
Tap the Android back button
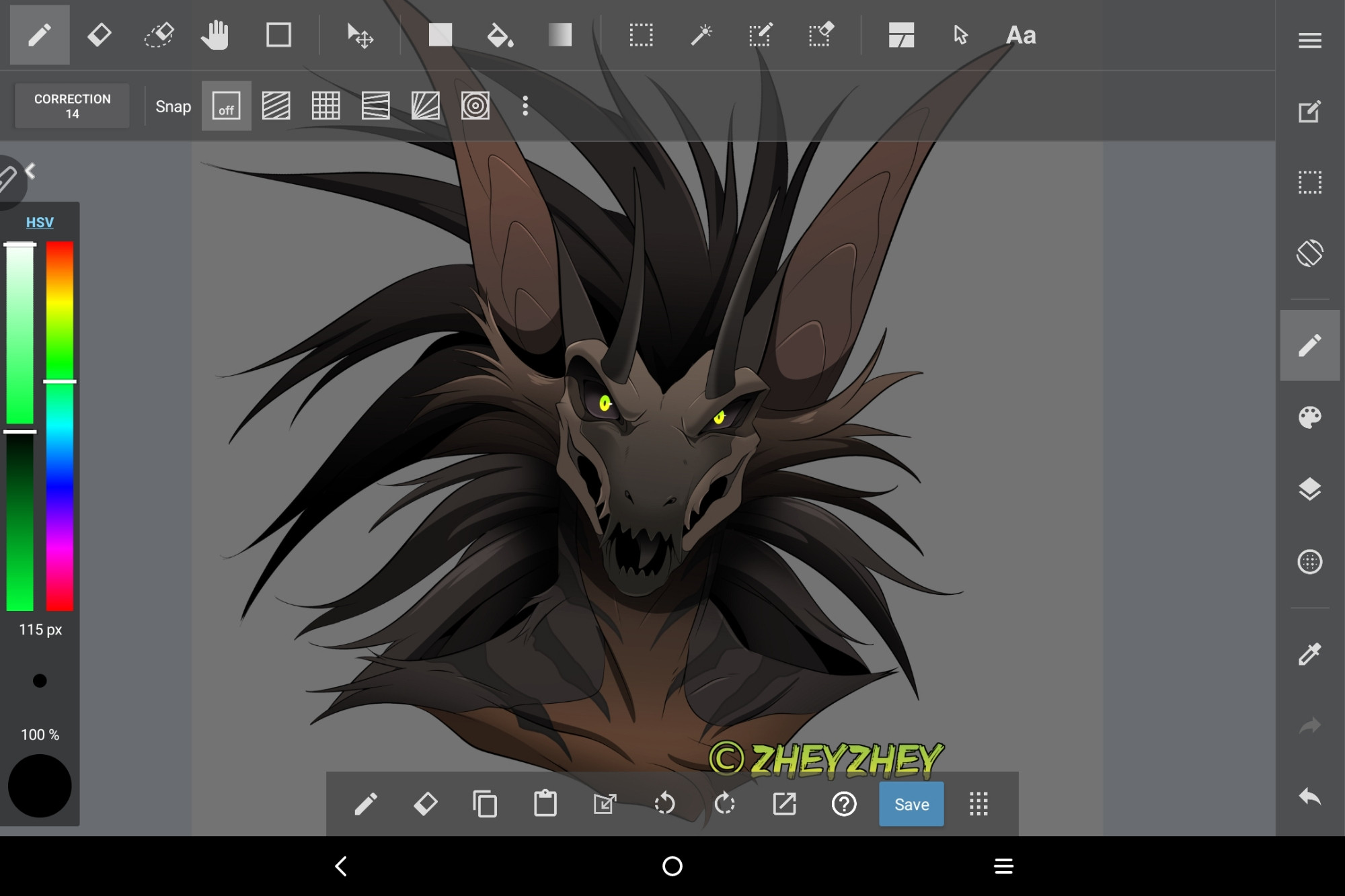click(x=341, y=866)
